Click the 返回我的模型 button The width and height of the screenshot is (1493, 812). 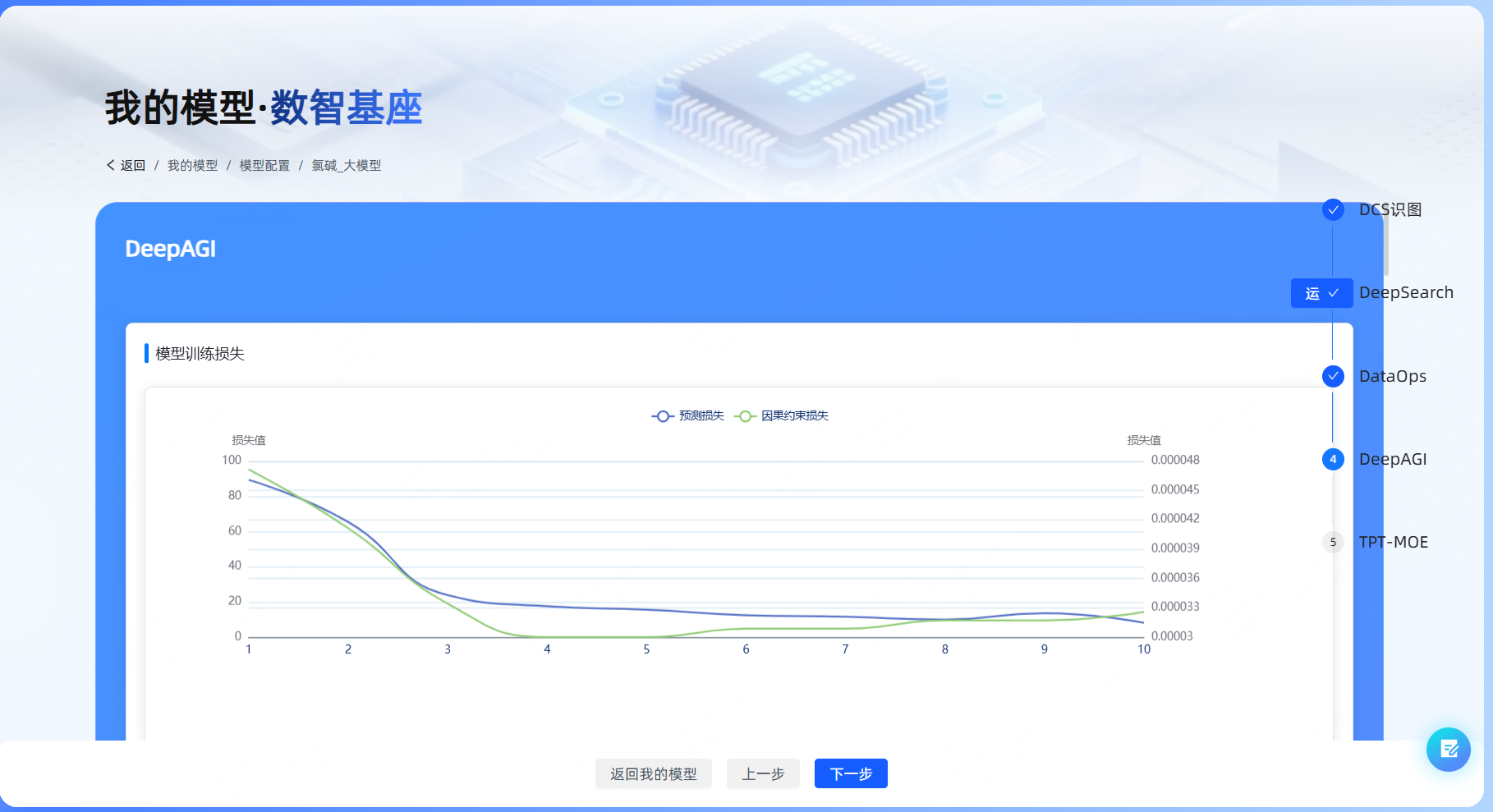click(653, 773)
